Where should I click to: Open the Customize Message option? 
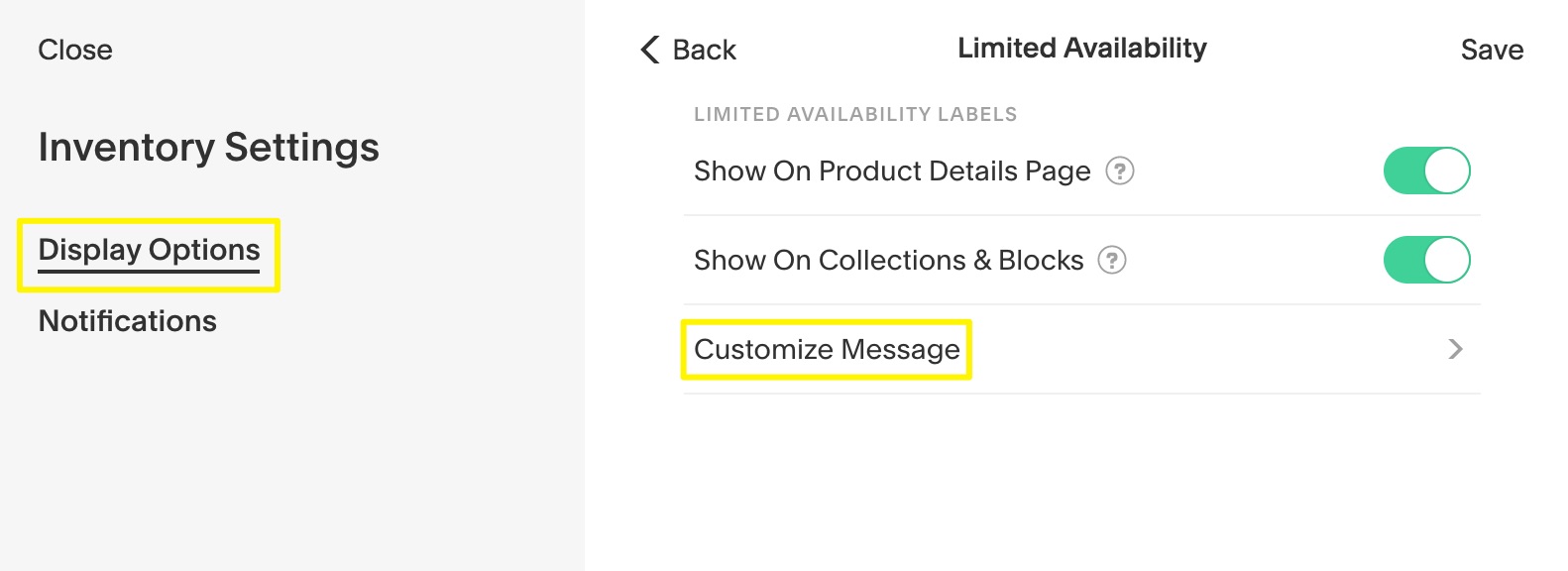[x=827, y=349]
